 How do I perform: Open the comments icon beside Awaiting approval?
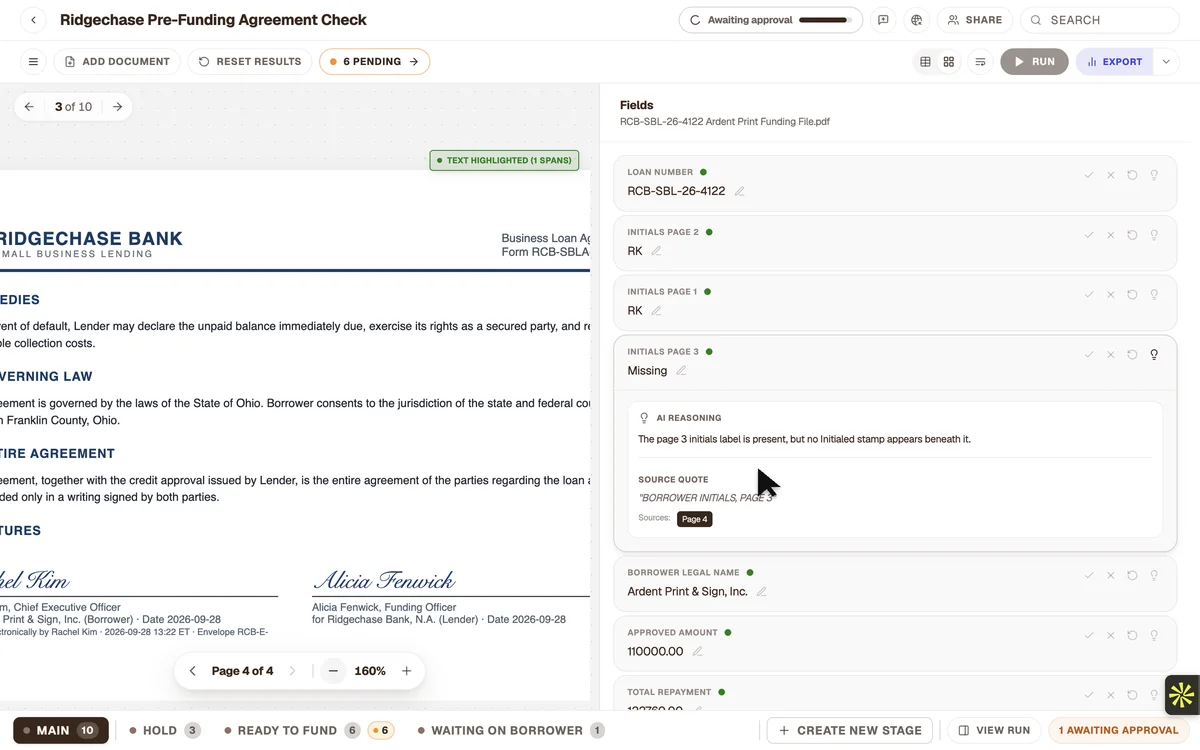[x=883, y=20]
